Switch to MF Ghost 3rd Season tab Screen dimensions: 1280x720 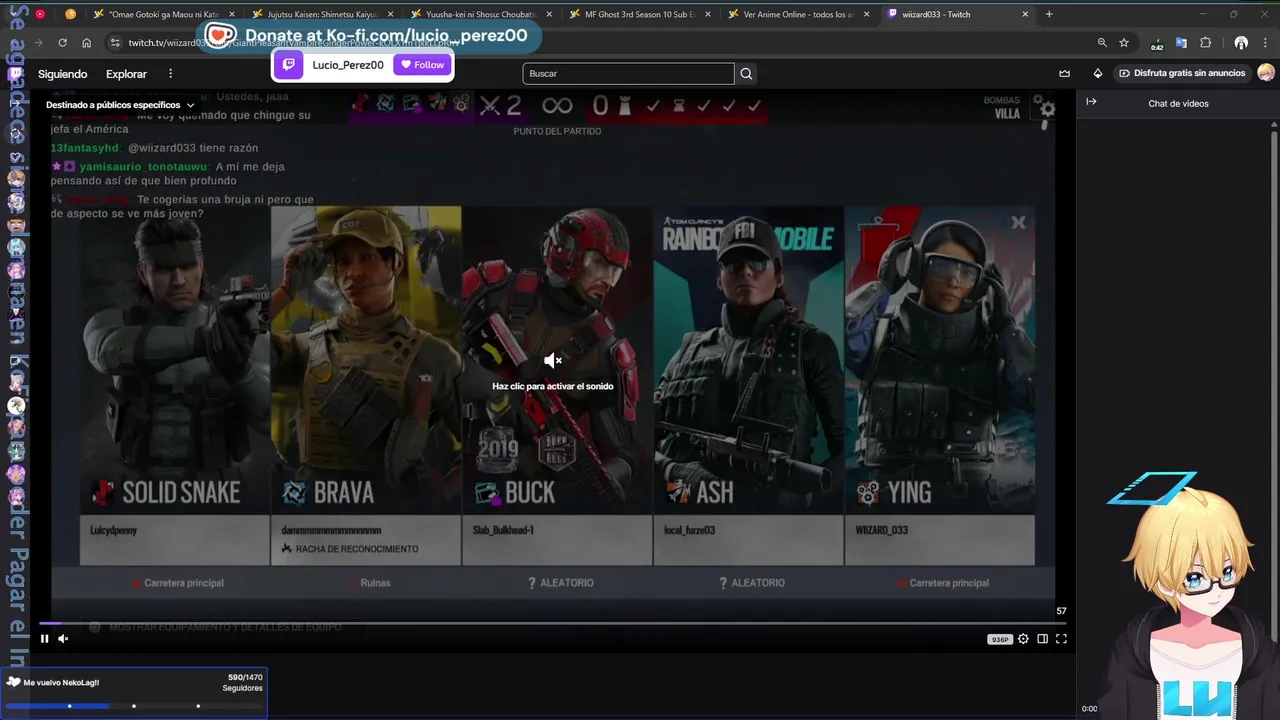[x=640, y=14]
